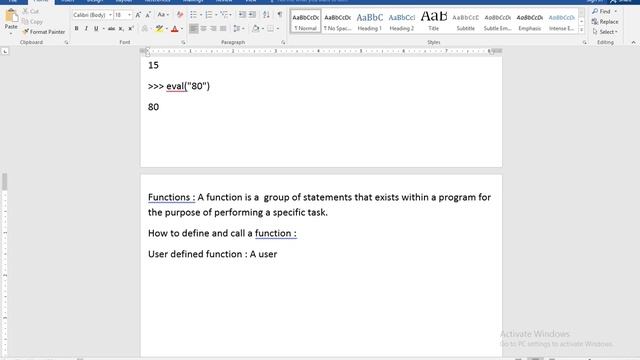Sort the selected text
Image resolution: width=640 pixels, height=360 pixels.
[266, 15]
